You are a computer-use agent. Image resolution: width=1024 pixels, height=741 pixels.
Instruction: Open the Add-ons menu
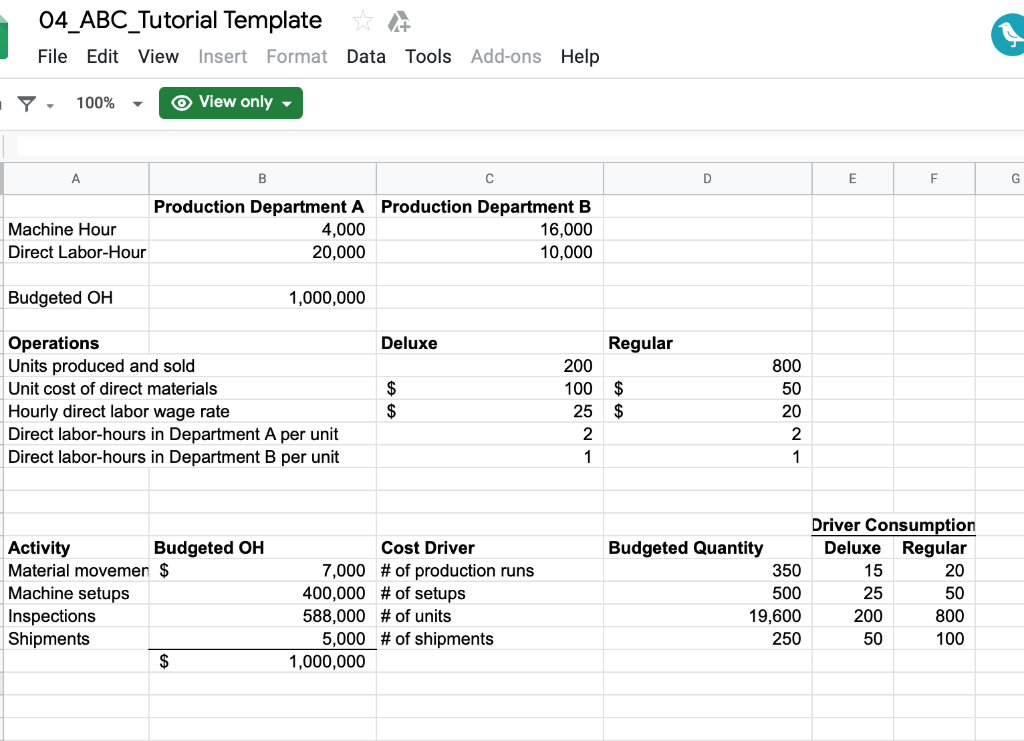click(x=506, y=57)
